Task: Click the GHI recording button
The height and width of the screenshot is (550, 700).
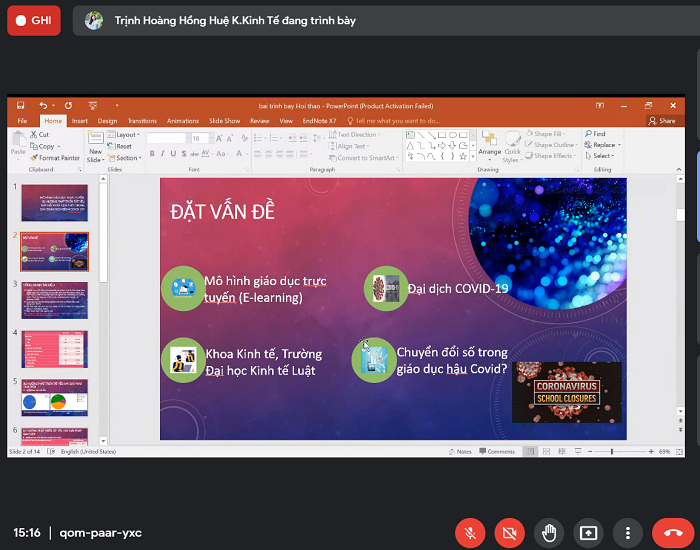Action: coord(34,20)
